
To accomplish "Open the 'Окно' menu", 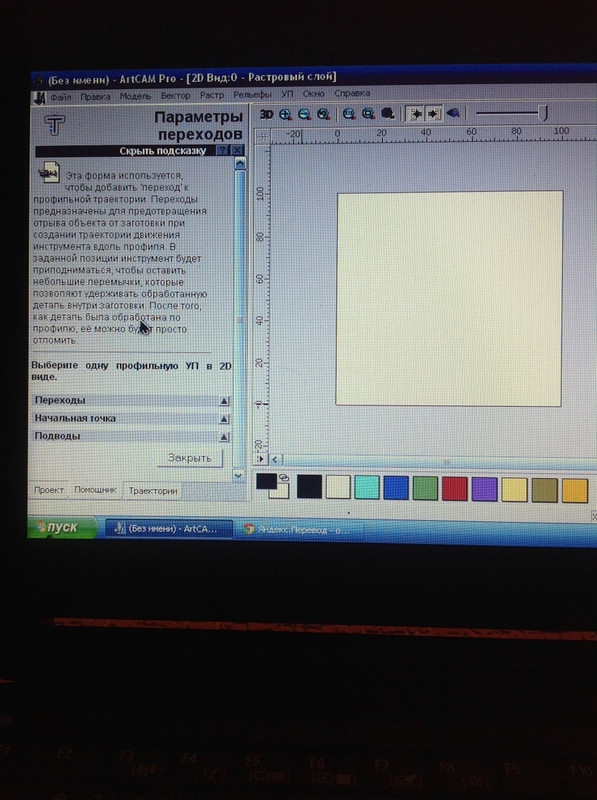I will (313, 94).
